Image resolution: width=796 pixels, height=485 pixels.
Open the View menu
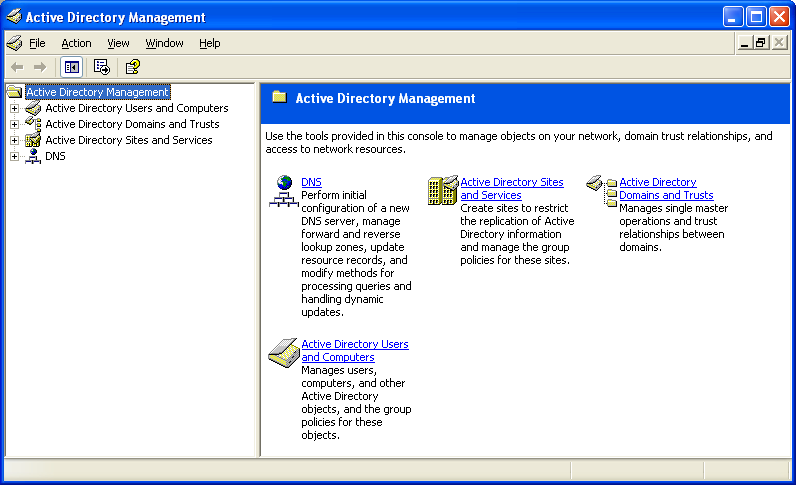[118, 43]
